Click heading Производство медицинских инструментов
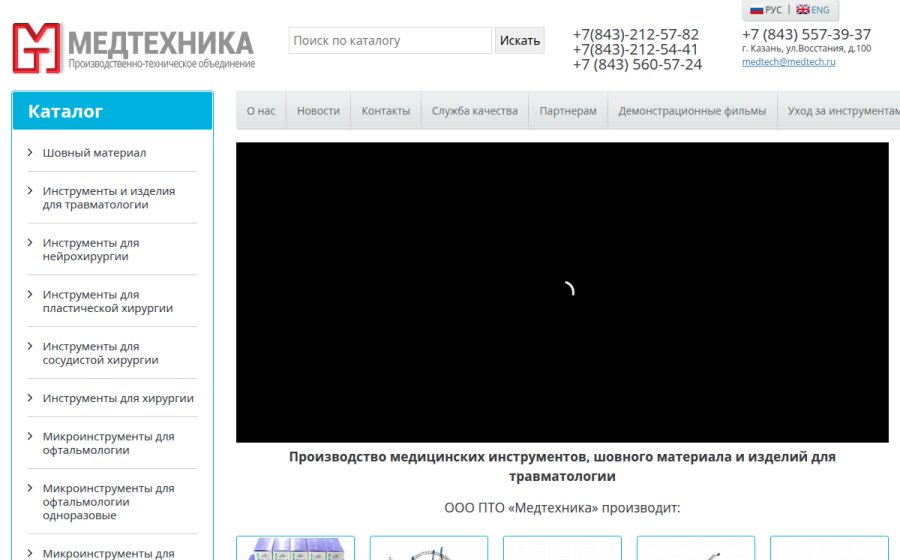The height and width of the screenshot is (560, 900). 562,466
